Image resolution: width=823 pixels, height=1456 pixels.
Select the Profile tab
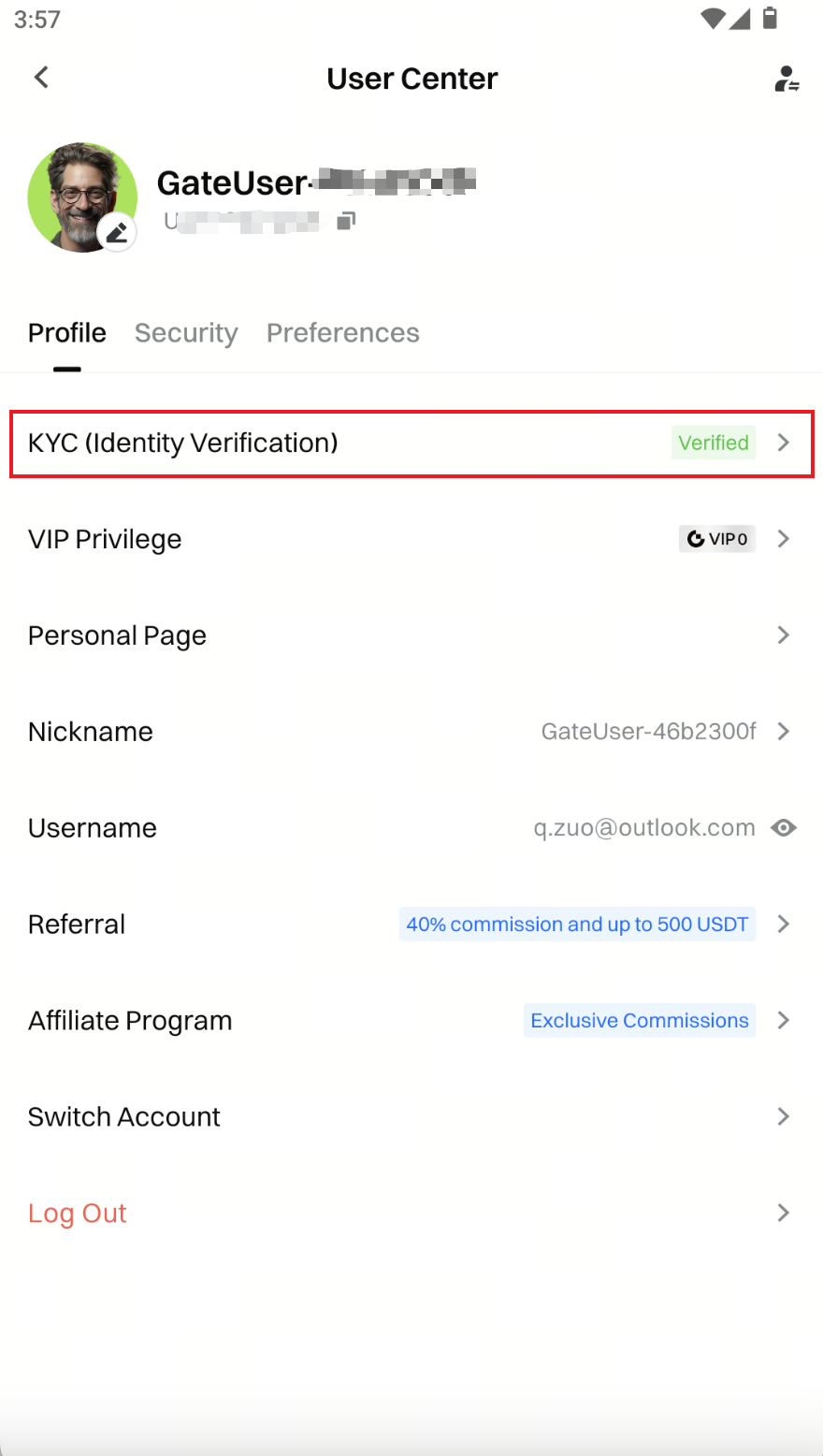67,333
